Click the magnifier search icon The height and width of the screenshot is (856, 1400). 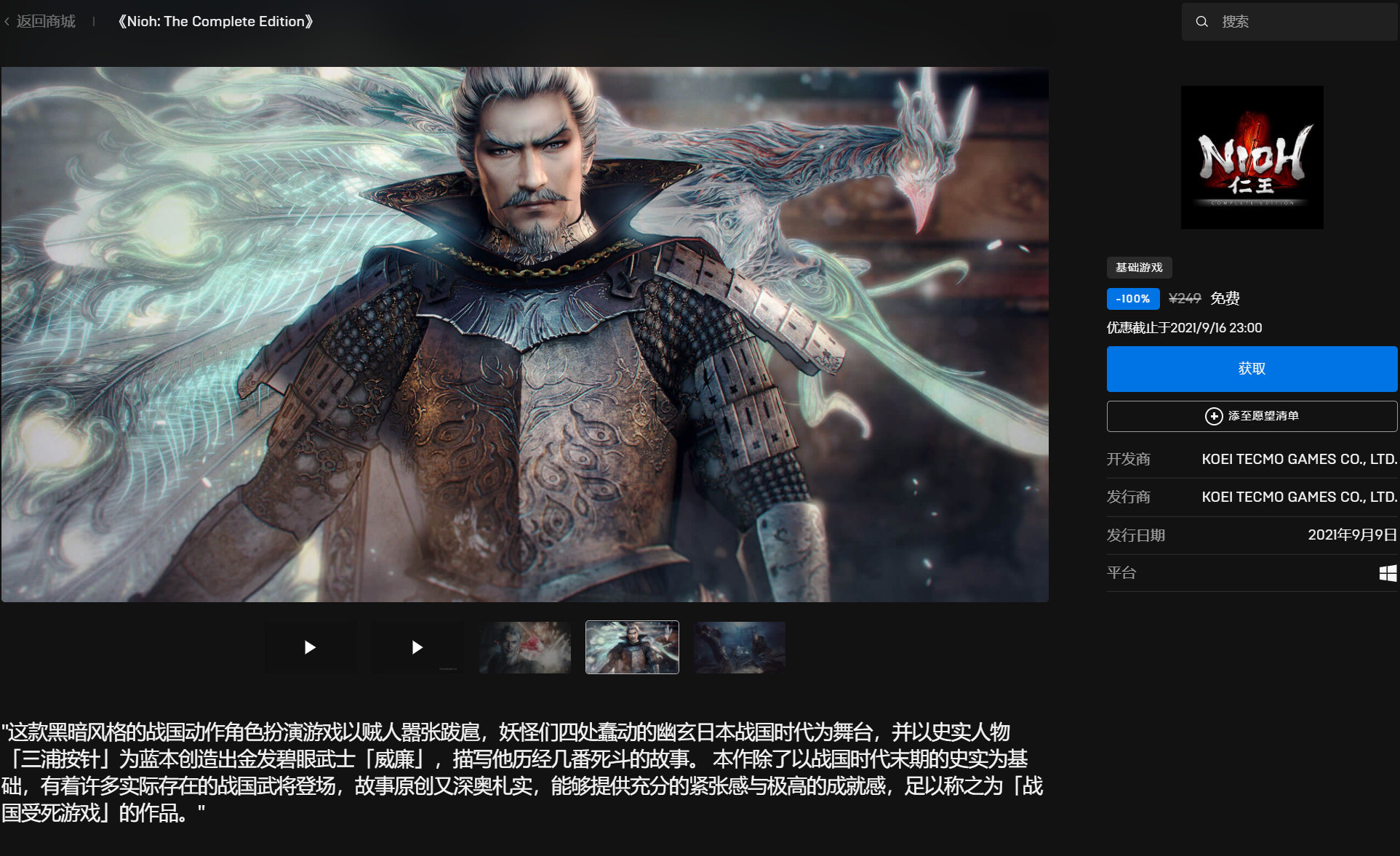[1202, 22]
